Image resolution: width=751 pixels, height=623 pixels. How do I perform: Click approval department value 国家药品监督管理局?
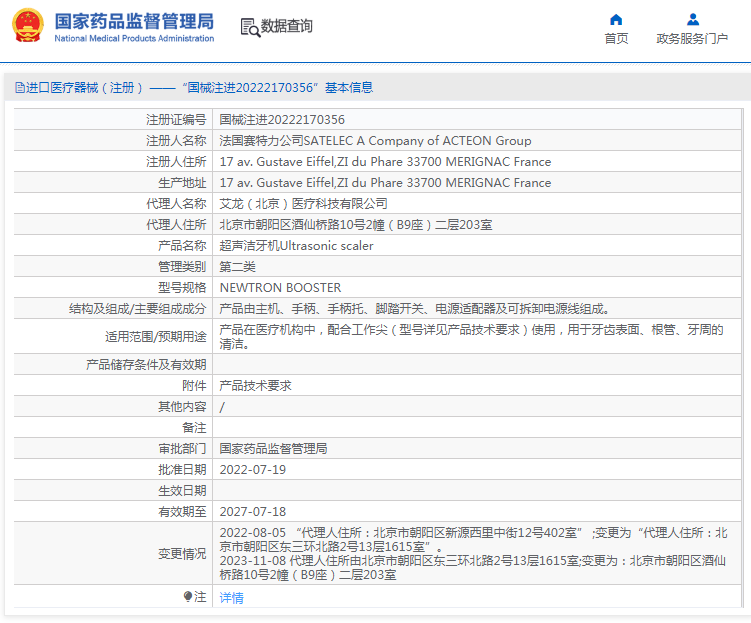coord(273,449)
